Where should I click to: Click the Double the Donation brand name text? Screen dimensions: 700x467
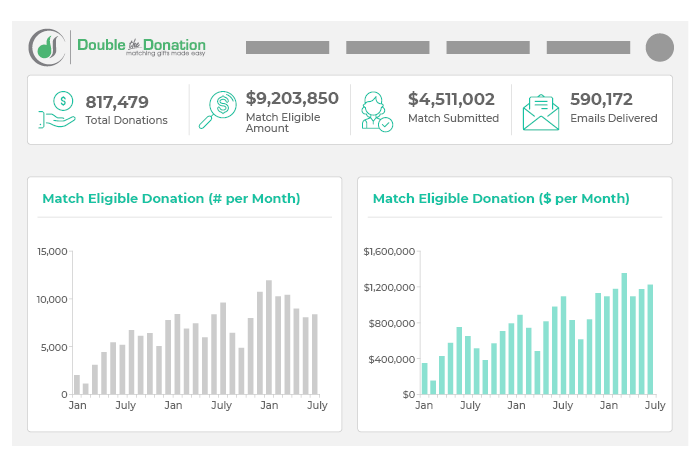pos(141,46)
